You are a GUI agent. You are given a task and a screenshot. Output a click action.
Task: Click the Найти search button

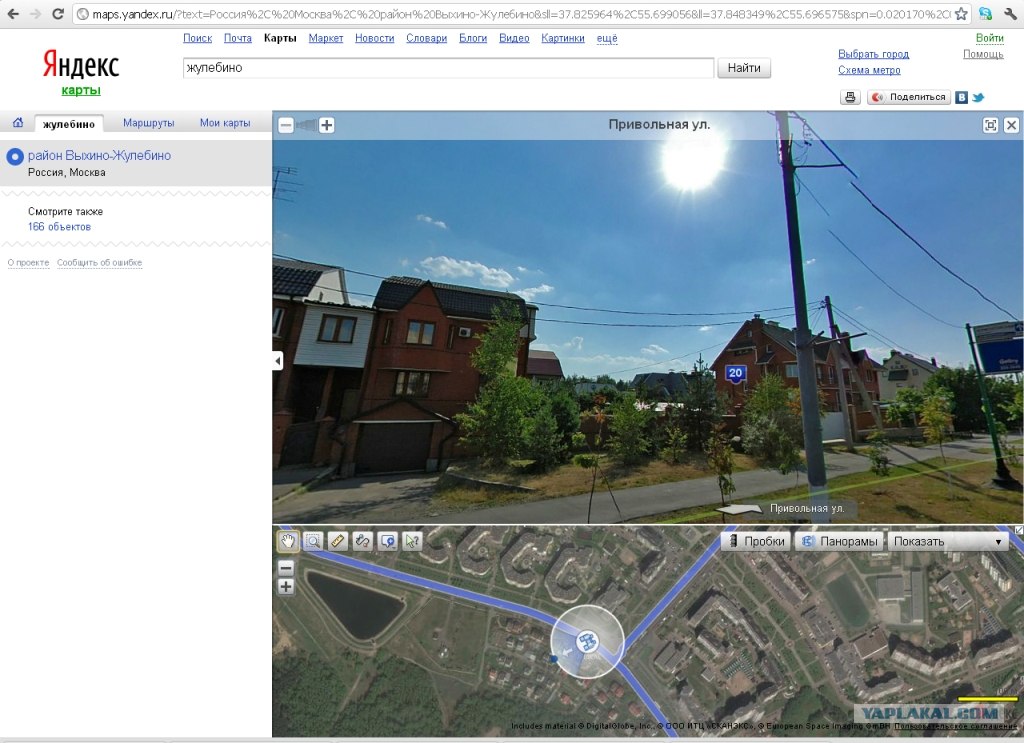(744, 68)
